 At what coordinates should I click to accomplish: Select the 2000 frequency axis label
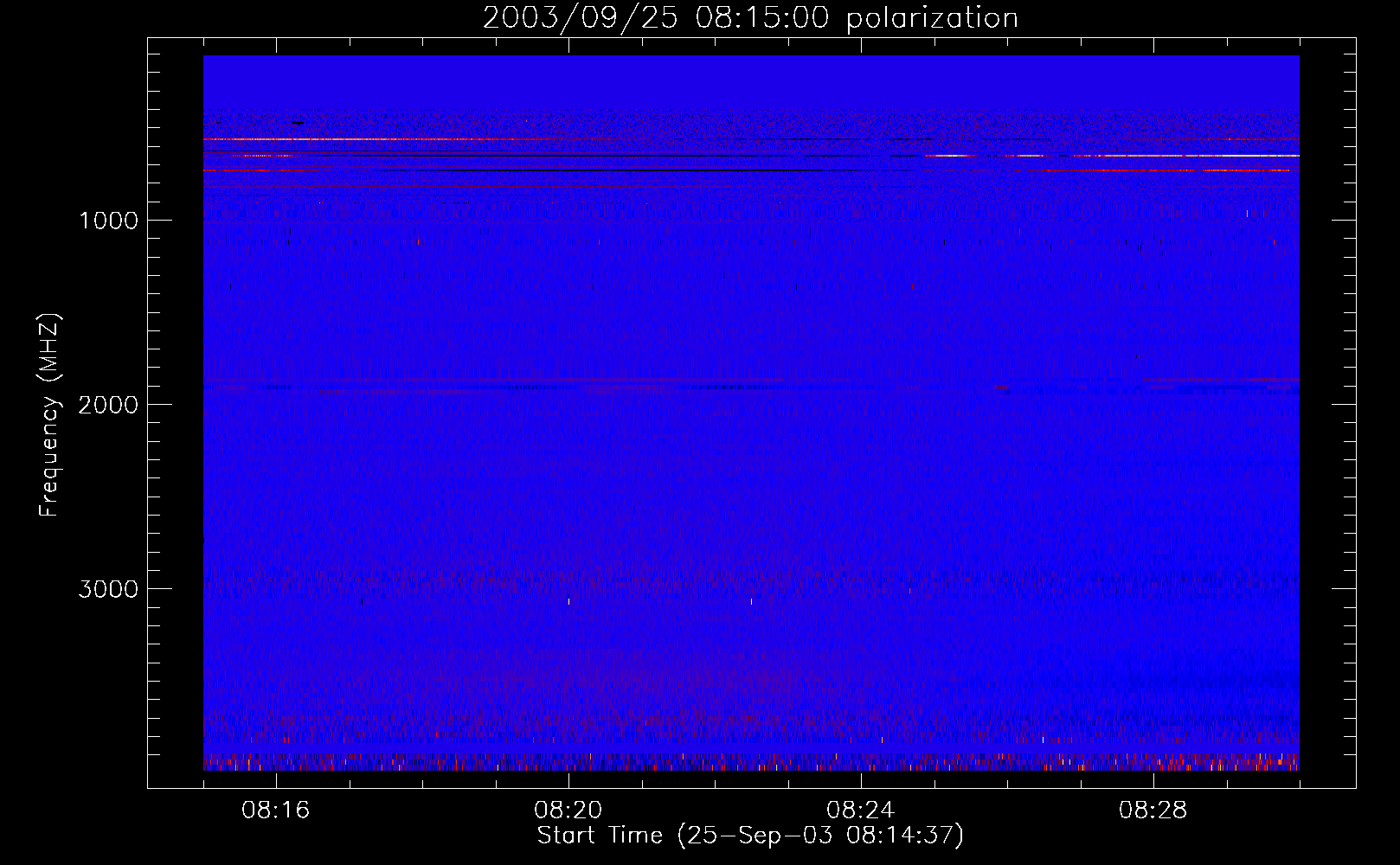(x=108, y=405)
